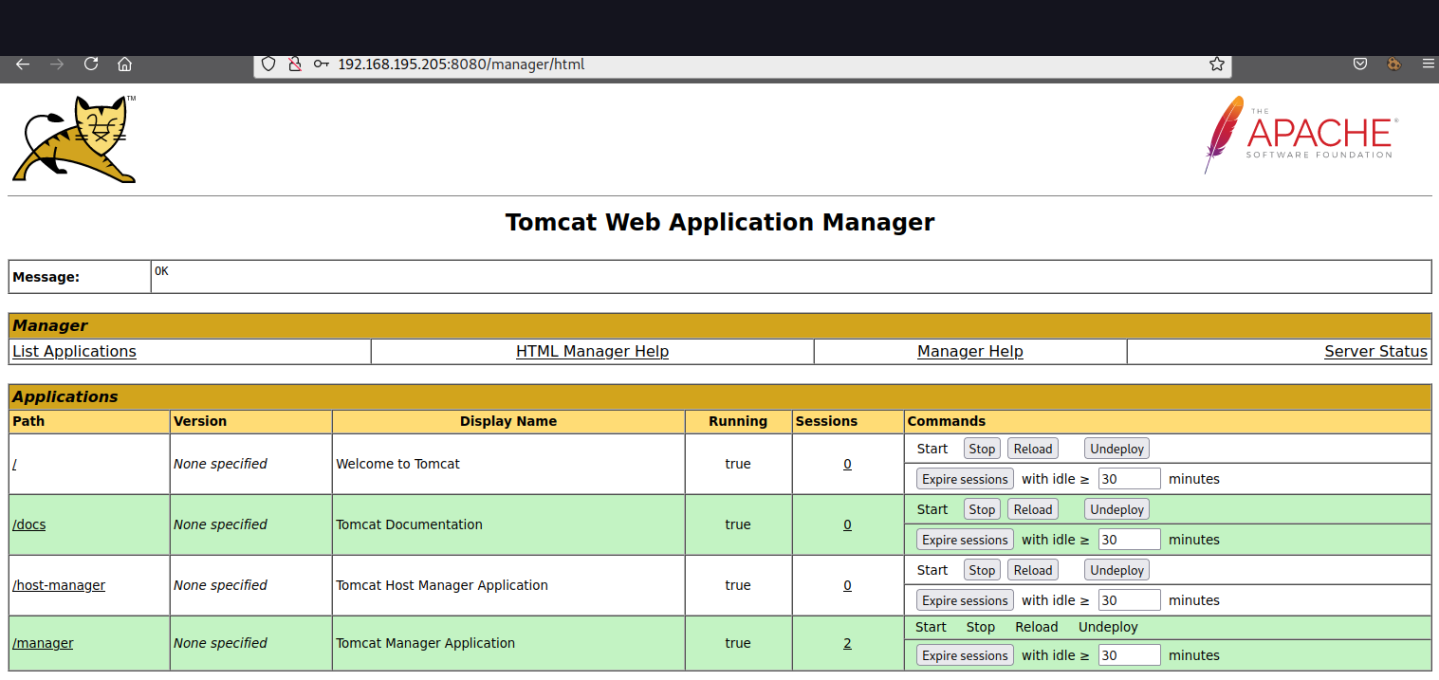The height and width of the screenshot is (680, 1439).
Task: Open the Server Status page
Action: tap(1375, 351)
